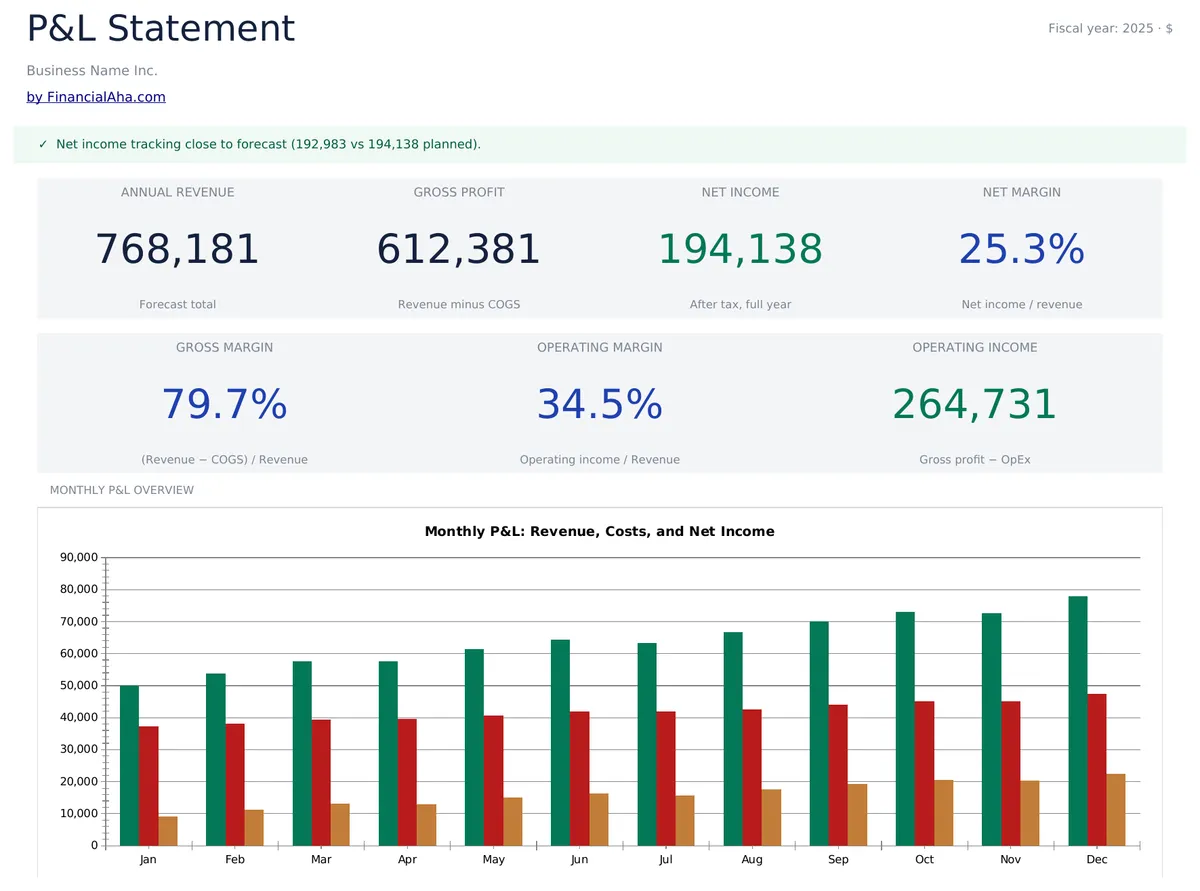Select the Gross Profit KPI card
The height and width of the screenshot is (891, 1200).
point(459,247)
